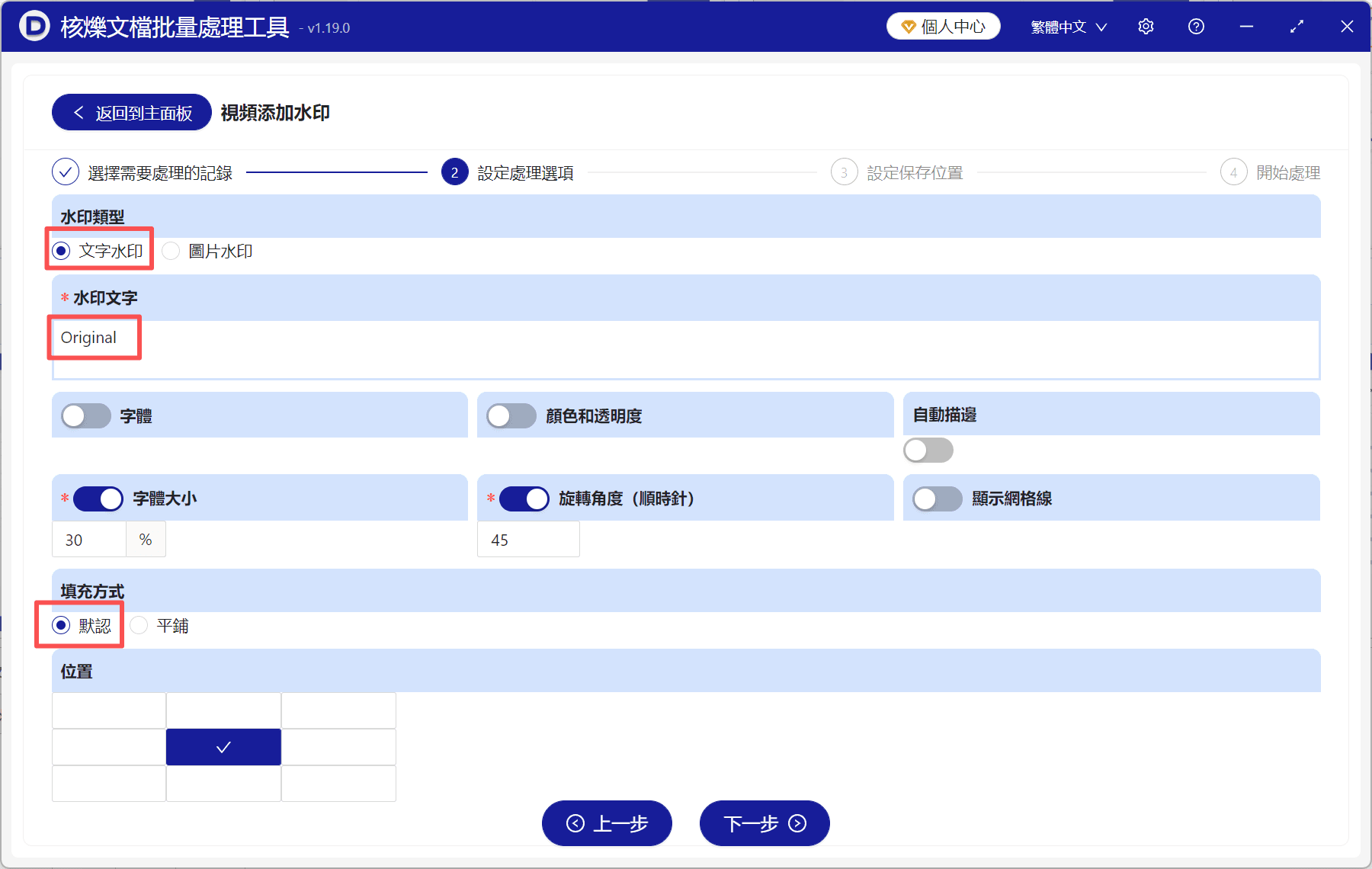1372x869 pixels.
Task: Open the 繁體中文 language dropdown
Action: point(1067,26)
